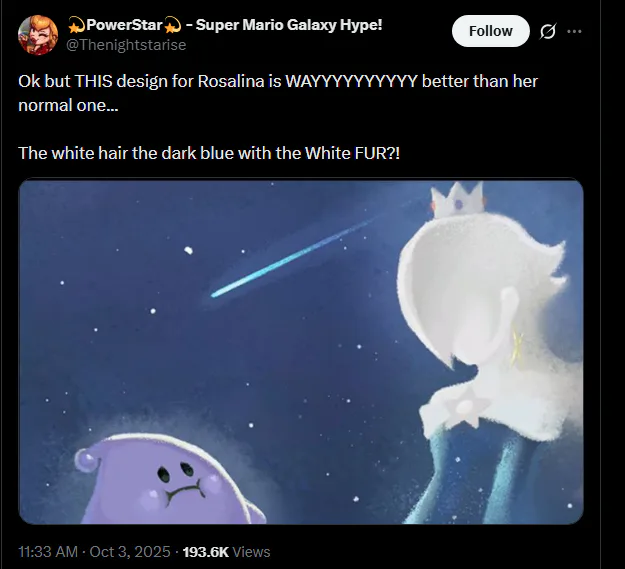625x569 pixels.
Task: Click the PowerStar profile avatar
Action: click(x=38, y=35)
